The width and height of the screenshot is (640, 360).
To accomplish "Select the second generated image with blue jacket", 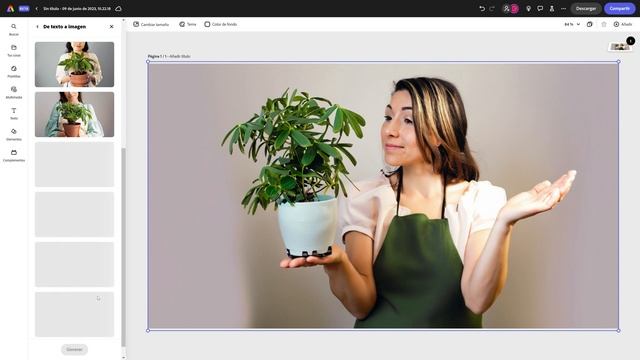I will point(74,114).
